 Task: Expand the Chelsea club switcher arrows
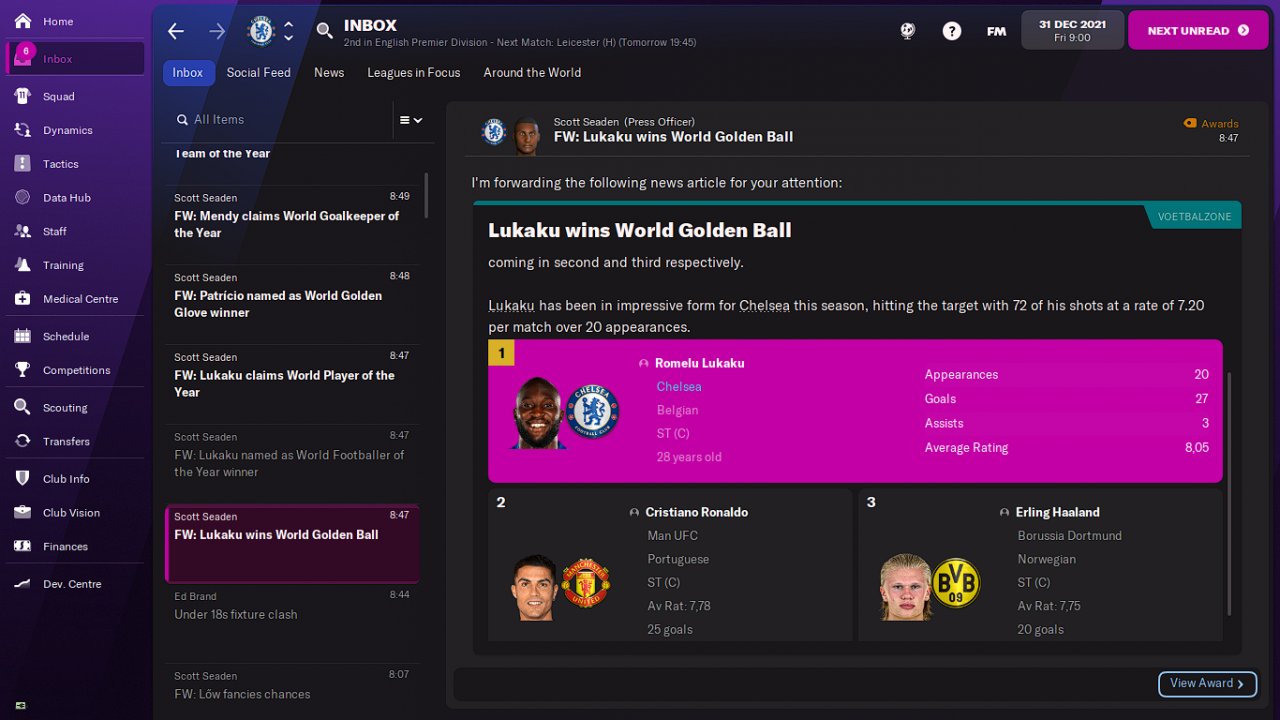(288, 31)
